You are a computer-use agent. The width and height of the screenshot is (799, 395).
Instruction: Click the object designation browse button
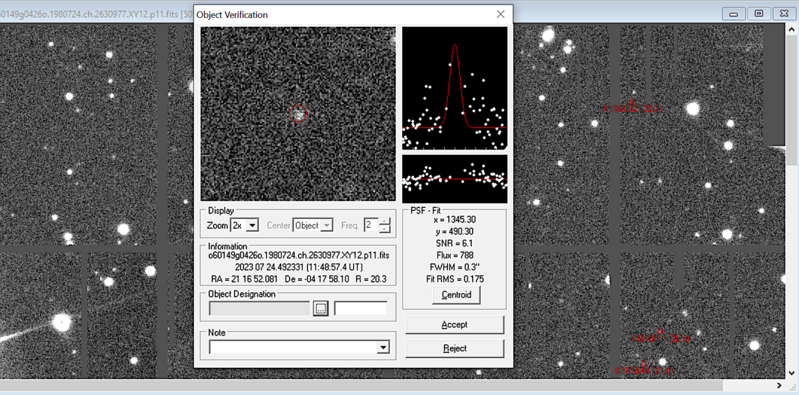pyautogui.click(x=321, y=308)
